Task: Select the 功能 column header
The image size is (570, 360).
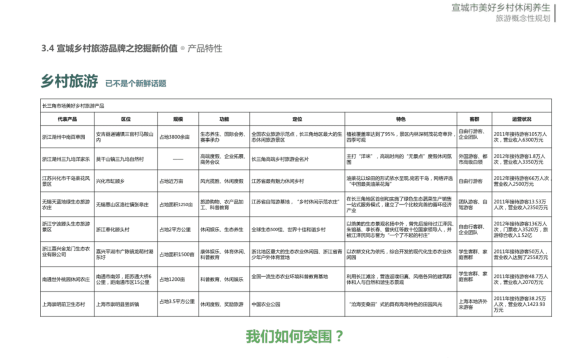Action: [x=224, y=119]
